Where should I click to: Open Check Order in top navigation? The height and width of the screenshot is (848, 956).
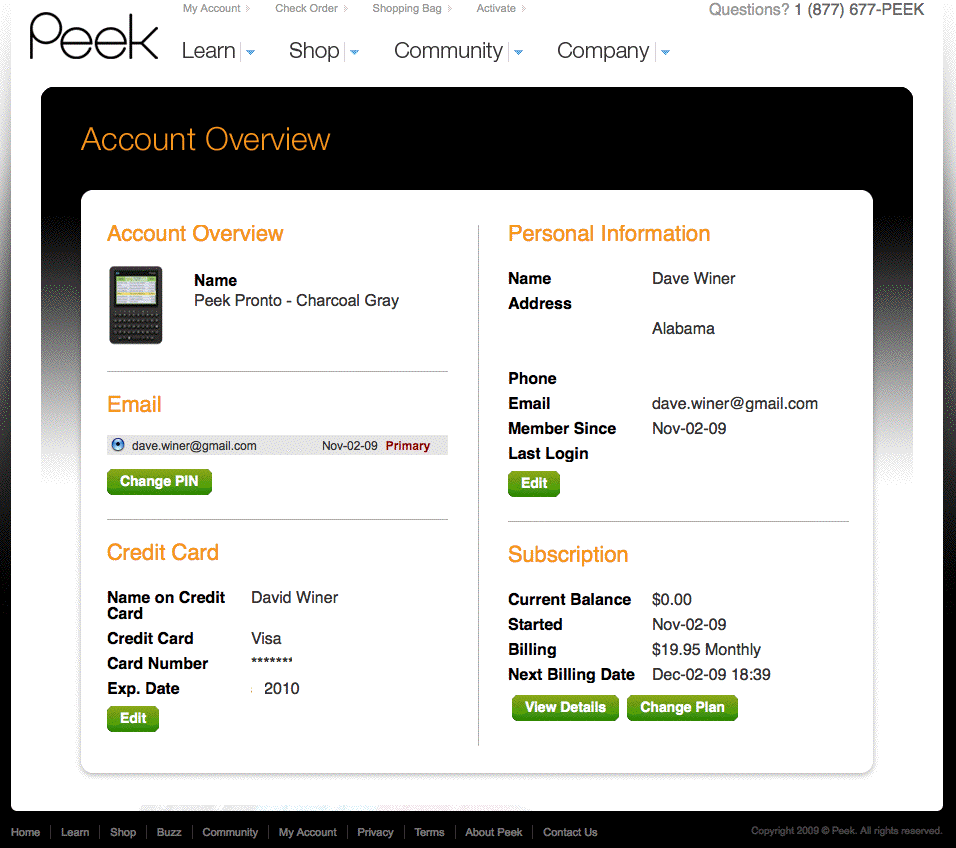[307, 9]
